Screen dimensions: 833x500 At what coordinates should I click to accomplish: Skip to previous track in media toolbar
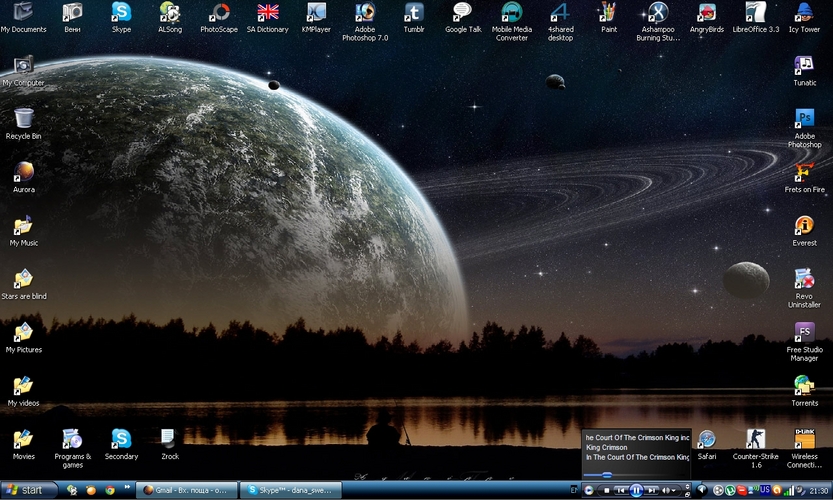tap(620, 490)
